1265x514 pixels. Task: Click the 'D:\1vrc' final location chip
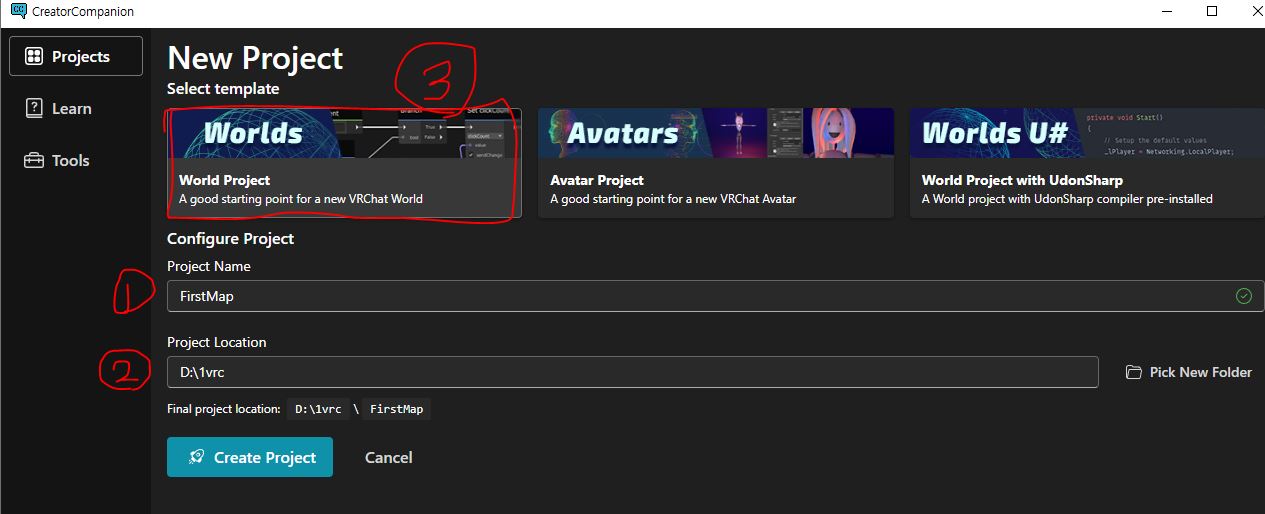tap(318, 409)
